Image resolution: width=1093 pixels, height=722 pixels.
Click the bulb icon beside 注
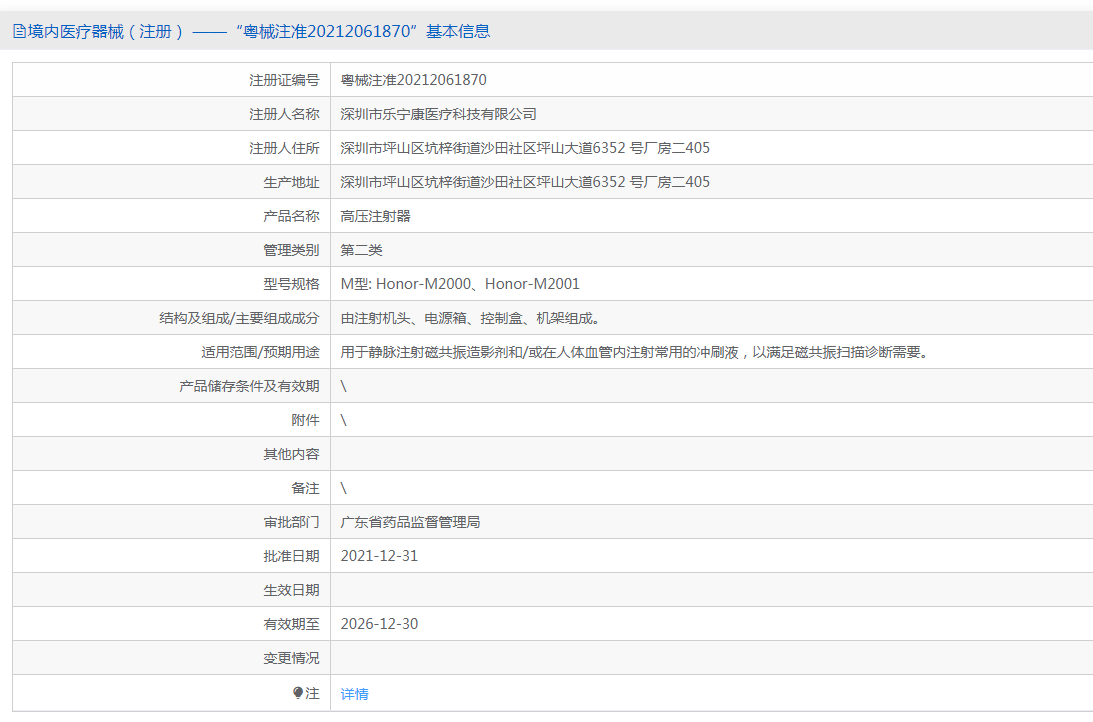[298, 693]
